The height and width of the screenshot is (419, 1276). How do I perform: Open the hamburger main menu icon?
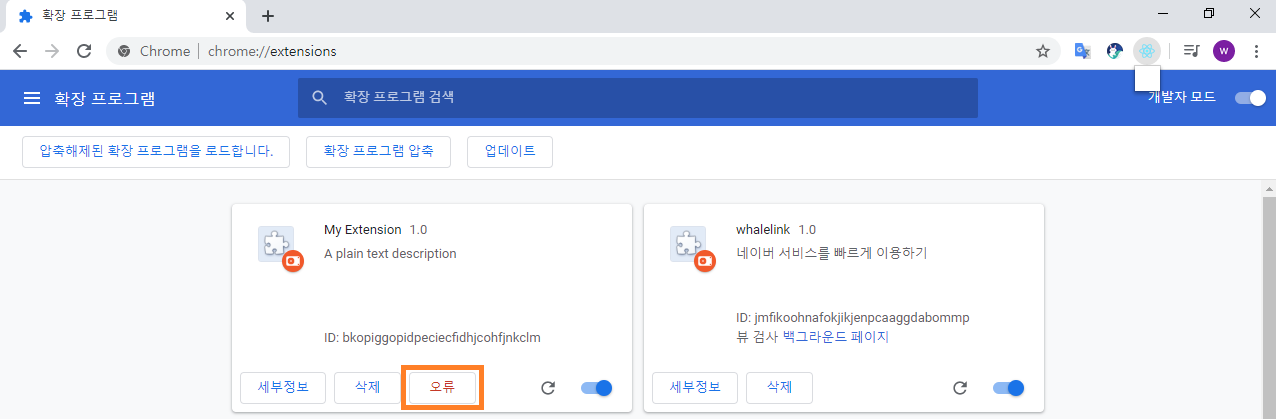32,98
